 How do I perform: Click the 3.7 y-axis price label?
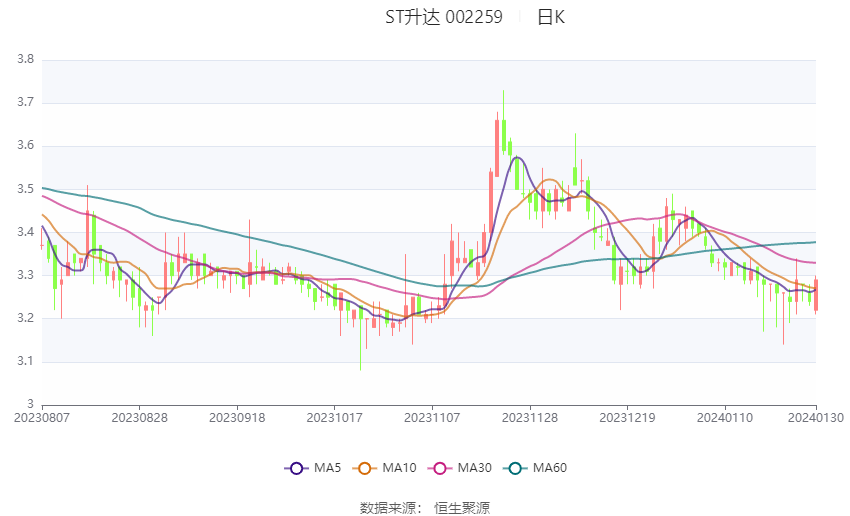pyautogui.click(x=25, y=102)
